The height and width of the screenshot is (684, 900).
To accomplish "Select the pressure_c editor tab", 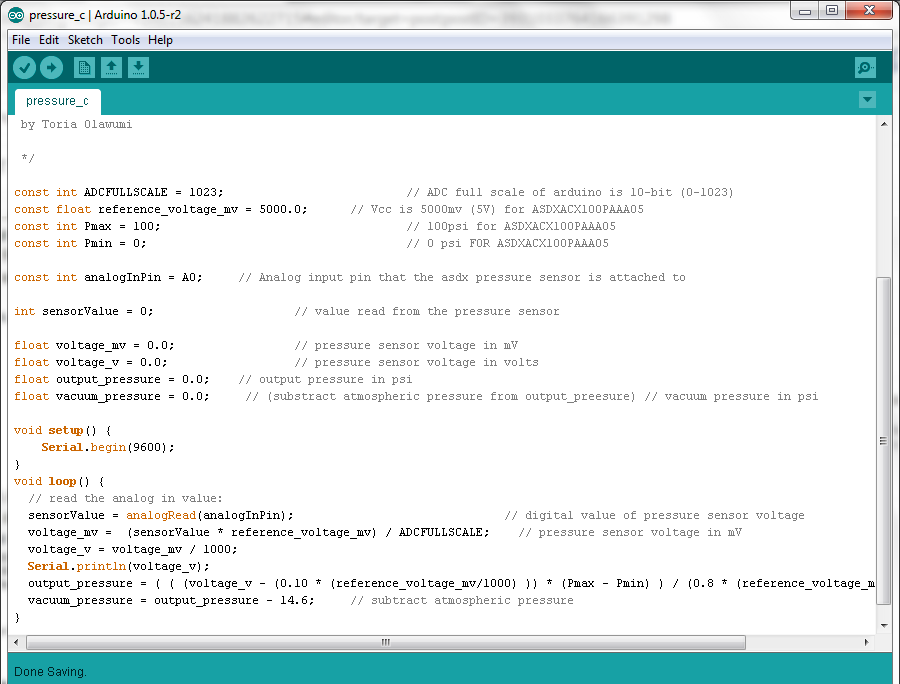I will click(57, 100).
